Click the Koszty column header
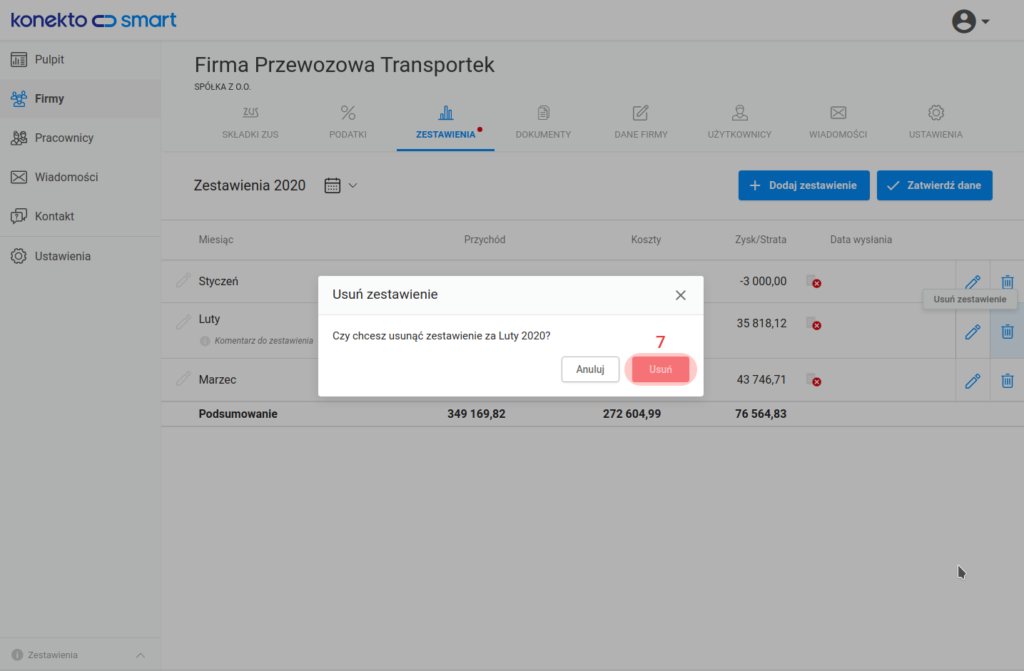Screen dimensions: 1024x671 (646, 240)
